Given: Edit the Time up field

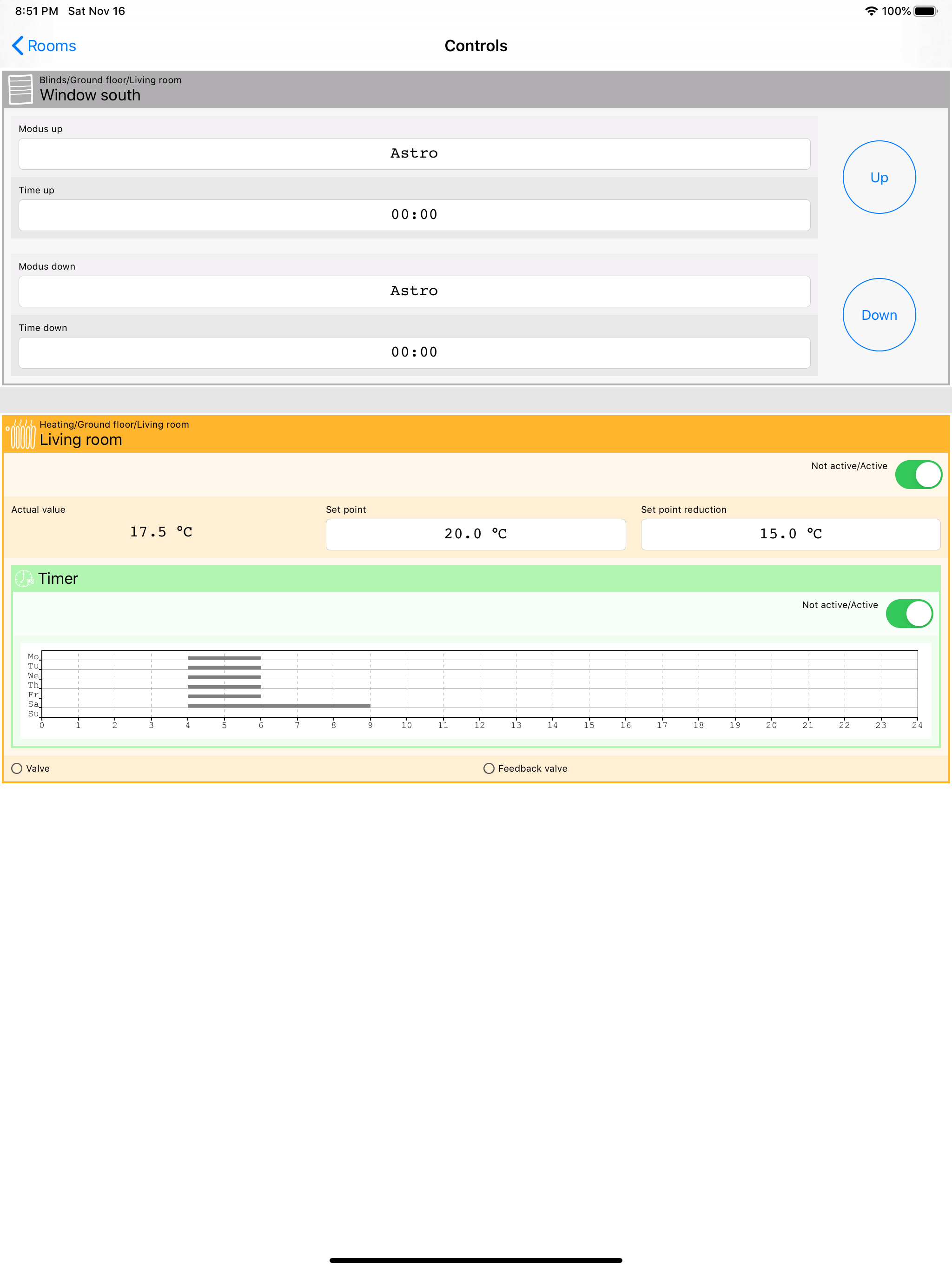Looking at the screenshot, I should tap(414, 215).
